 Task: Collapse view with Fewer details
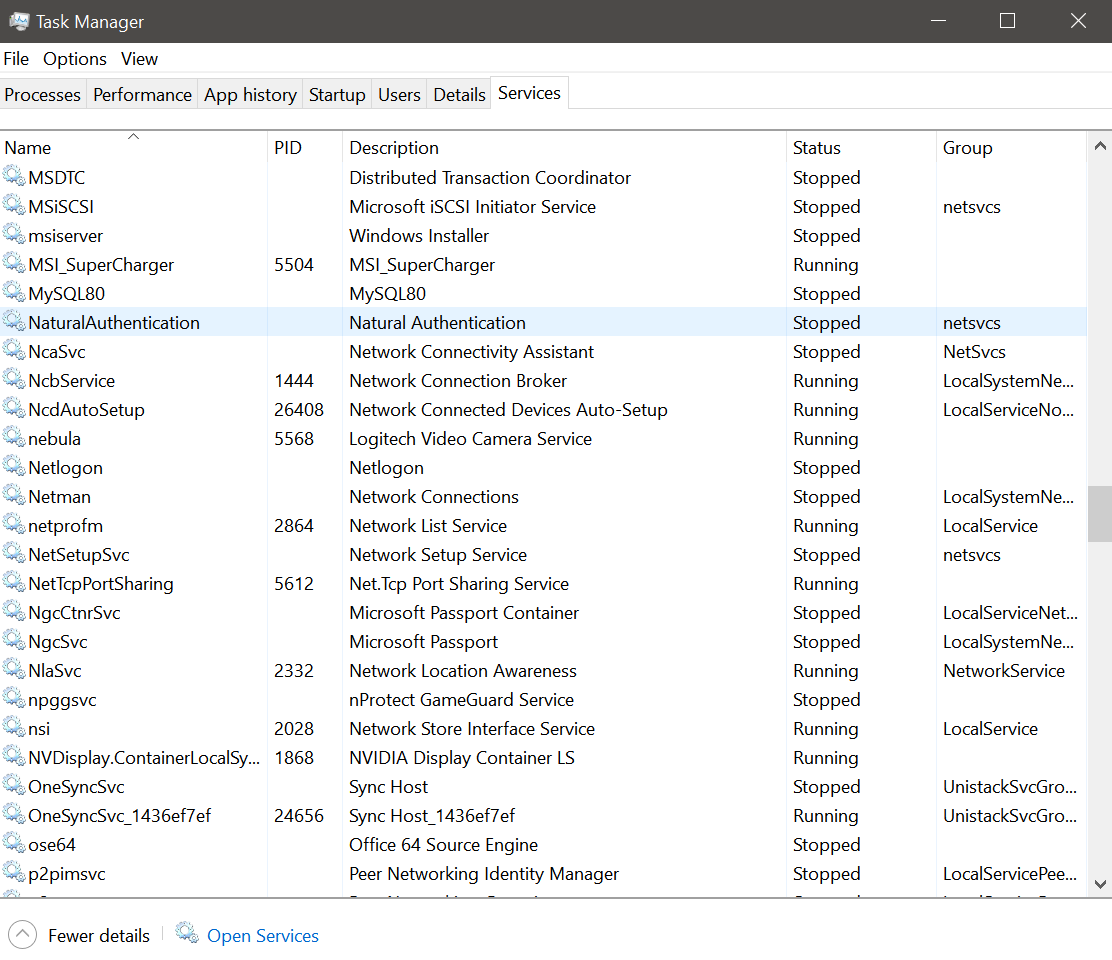pyautogui.click(x=79, y=935)
